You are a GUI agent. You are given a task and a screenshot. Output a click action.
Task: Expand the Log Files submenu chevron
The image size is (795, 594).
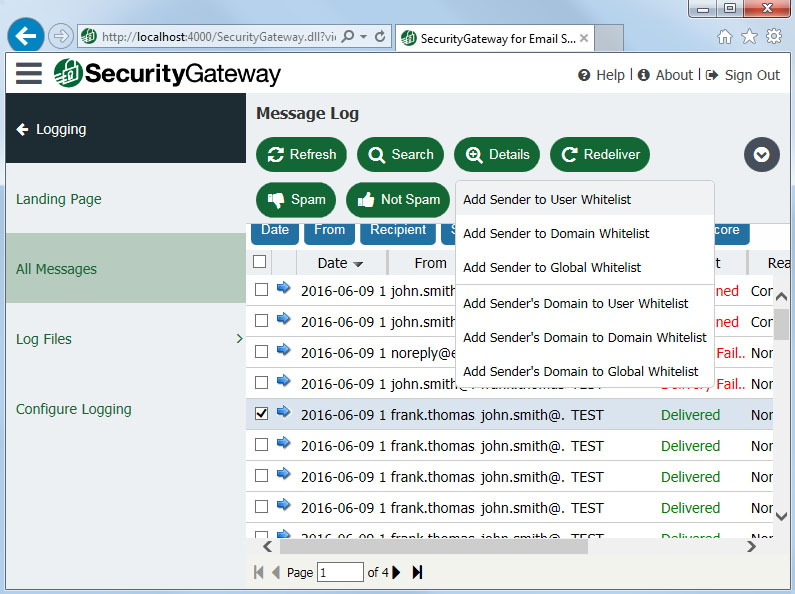[x=239, y=339]
